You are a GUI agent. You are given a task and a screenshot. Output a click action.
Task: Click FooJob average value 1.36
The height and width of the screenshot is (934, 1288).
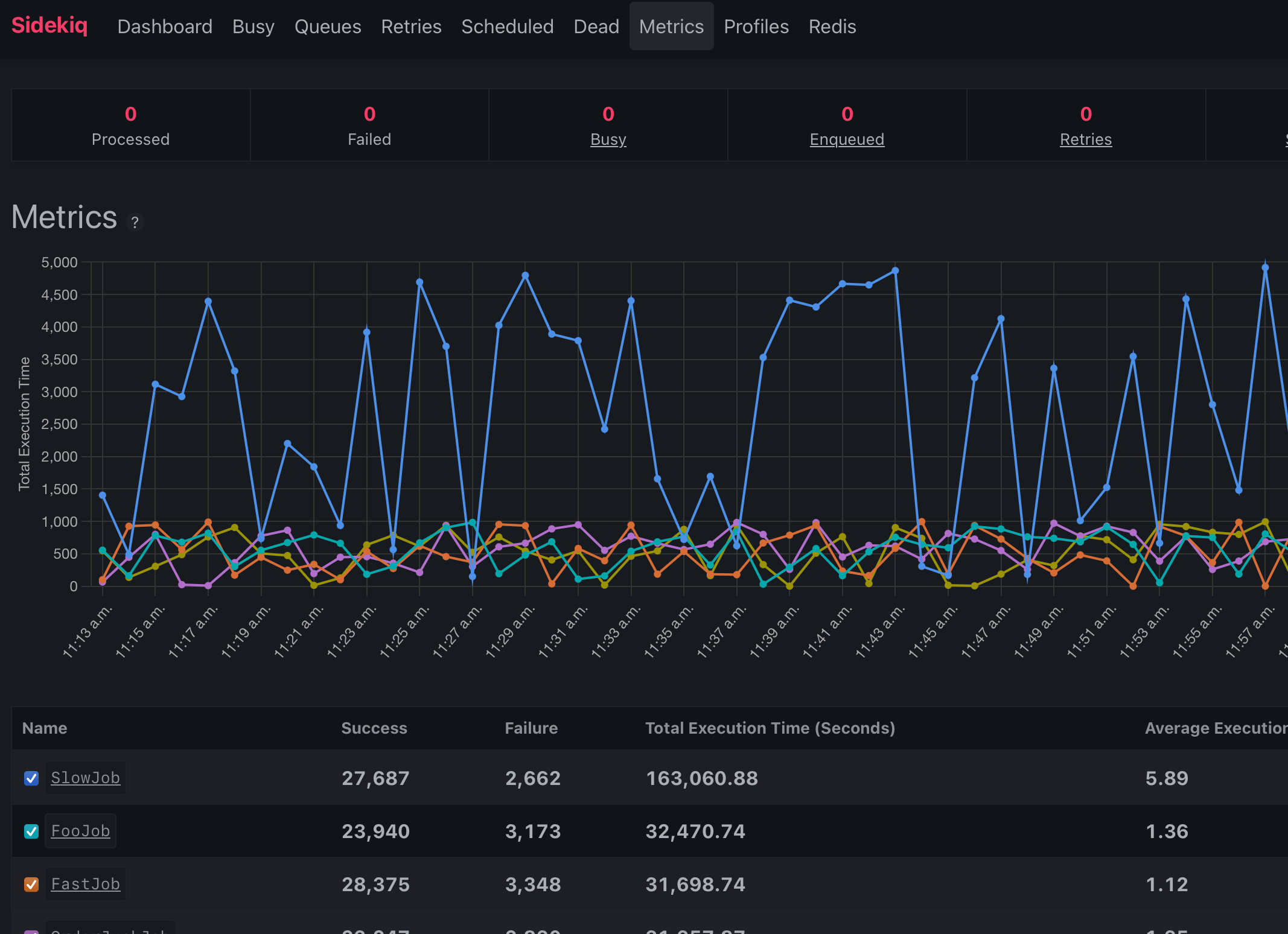click(1167, 831)
